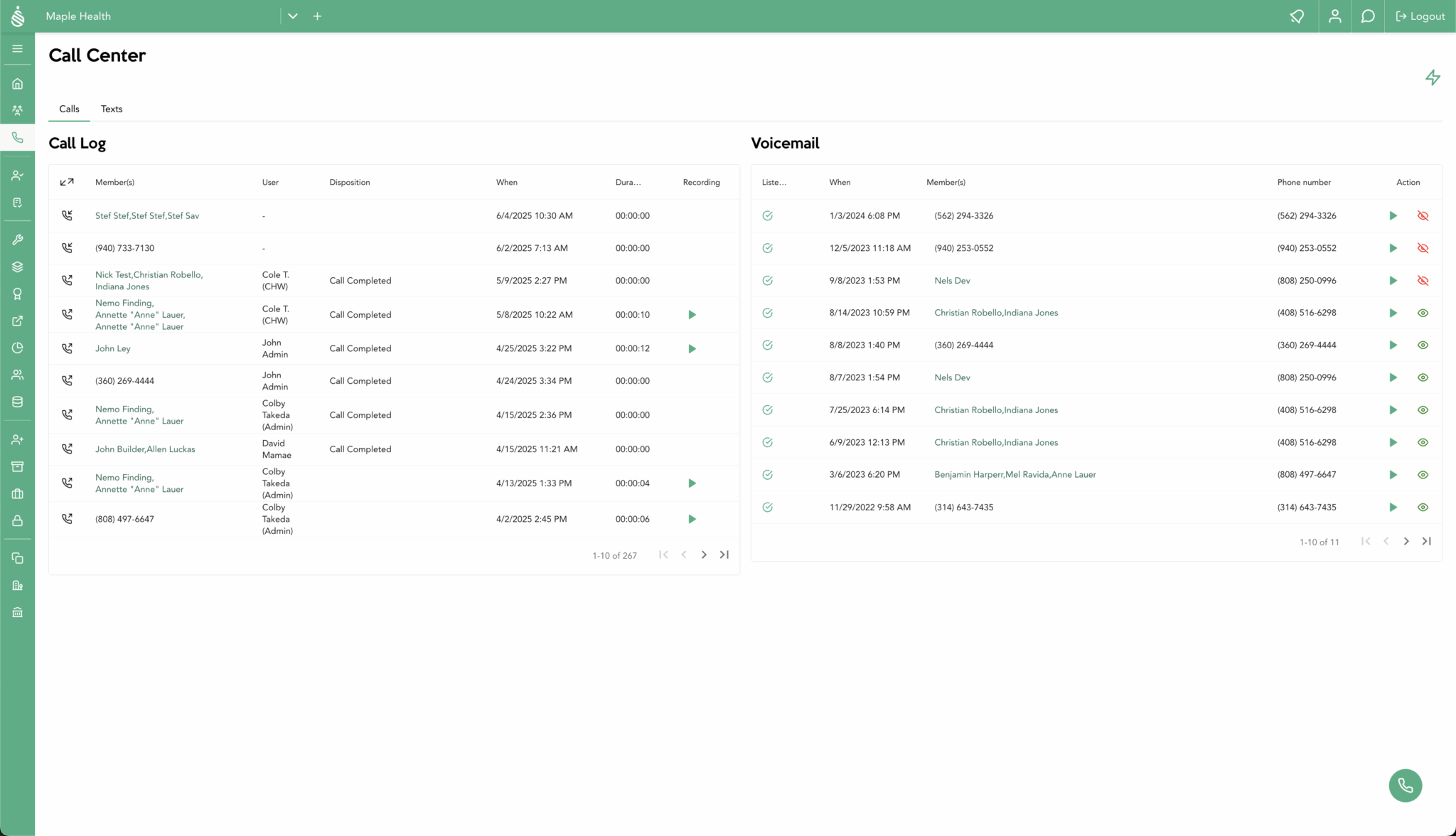Viewport: 1456px width, 836px height.
Task: Click the crossed-eye icon on the 1/3/2024 voicemail
Action: pyautogui.click(x=1423, y=215)
